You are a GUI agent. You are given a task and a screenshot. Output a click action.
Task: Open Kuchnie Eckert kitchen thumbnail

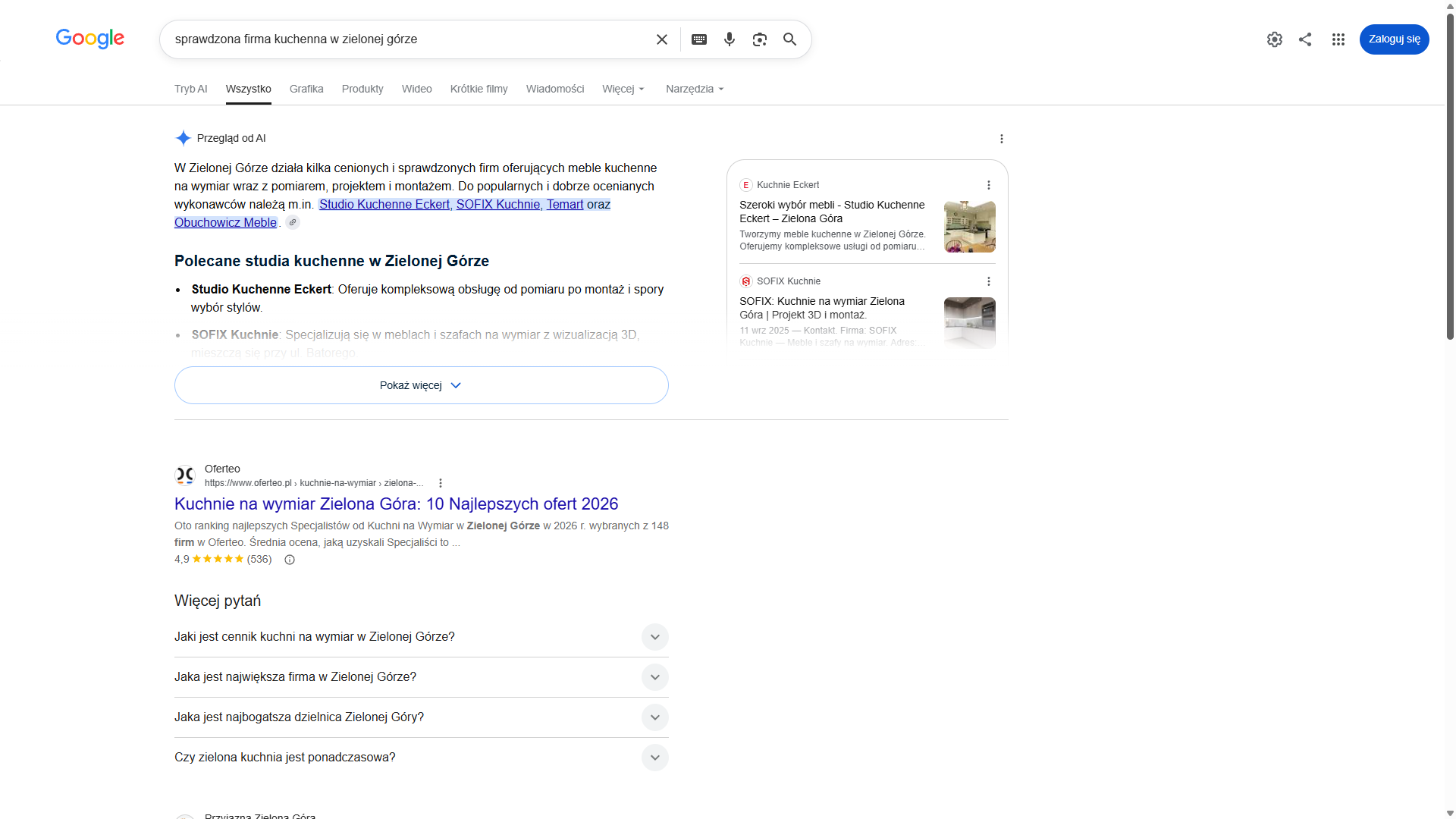click(x=970, y=227)
